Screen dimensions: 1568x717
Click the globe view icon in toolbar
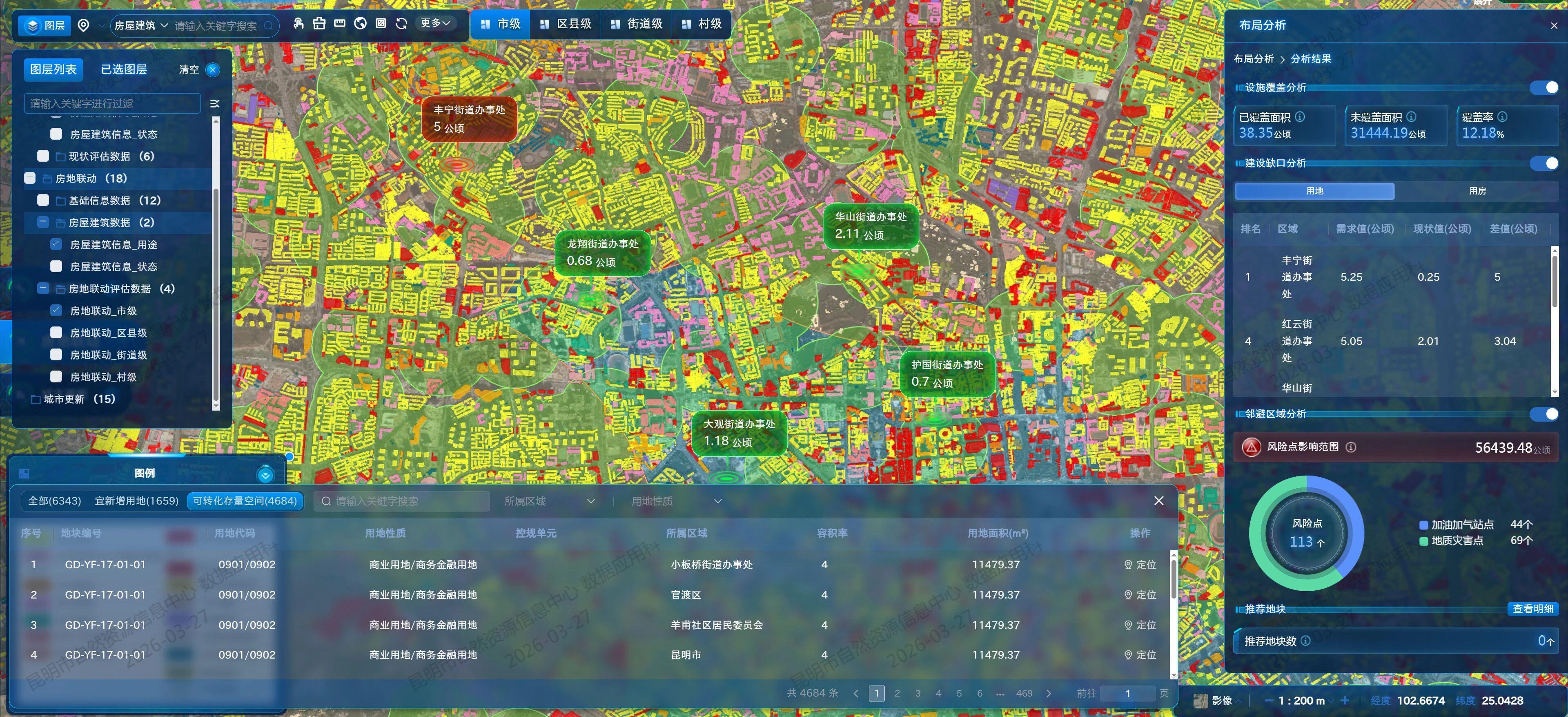pos(360,24)
